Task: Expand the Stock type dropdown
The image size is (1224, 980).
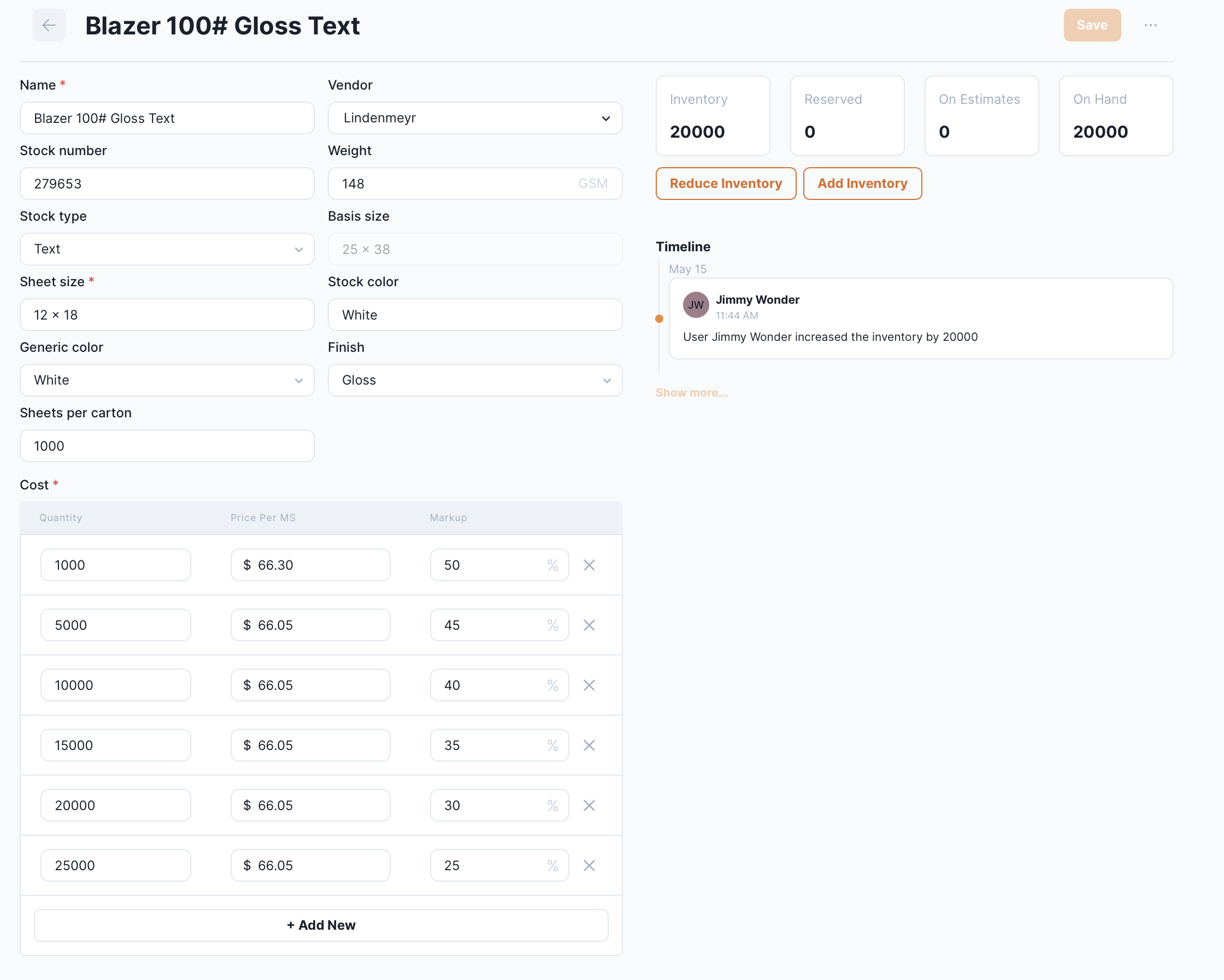Action: point(167,249)
